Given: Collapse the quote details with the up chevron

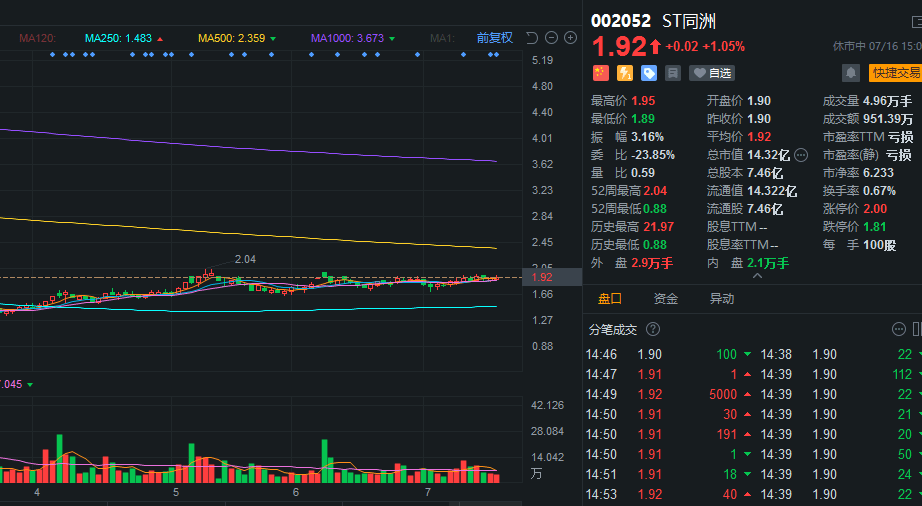Looking at the screenshot, I should coord(757,276).
